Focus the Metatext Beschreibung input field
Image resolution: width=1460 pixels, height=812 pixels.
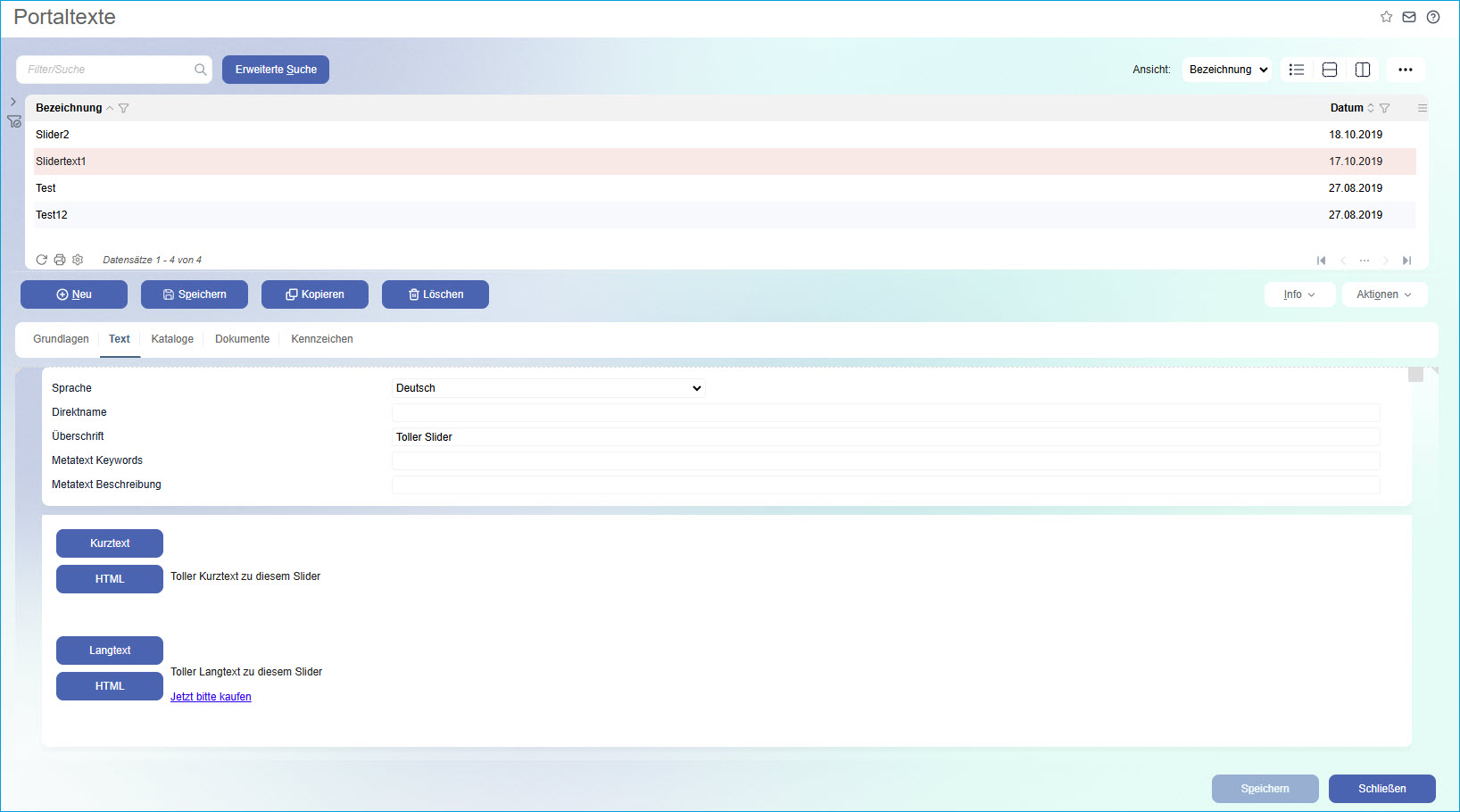click(886, 485)
